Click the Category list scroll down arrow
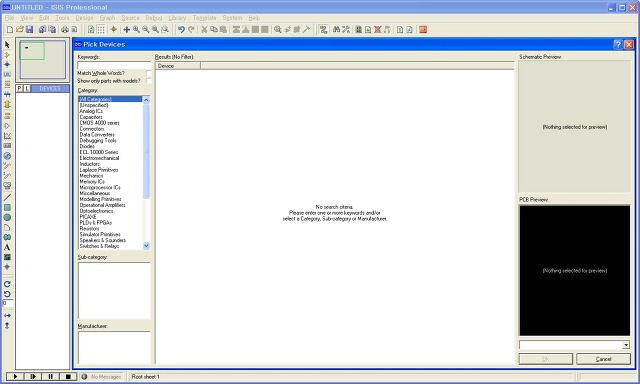Image resolution: width=640 pixels, height=384 pixels. pyautogui.click(x=146, y=246)
